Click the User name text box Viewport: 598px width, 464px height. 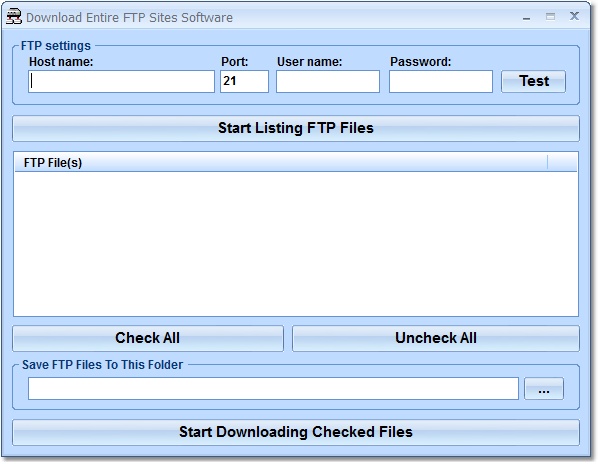tap(328, 81)
